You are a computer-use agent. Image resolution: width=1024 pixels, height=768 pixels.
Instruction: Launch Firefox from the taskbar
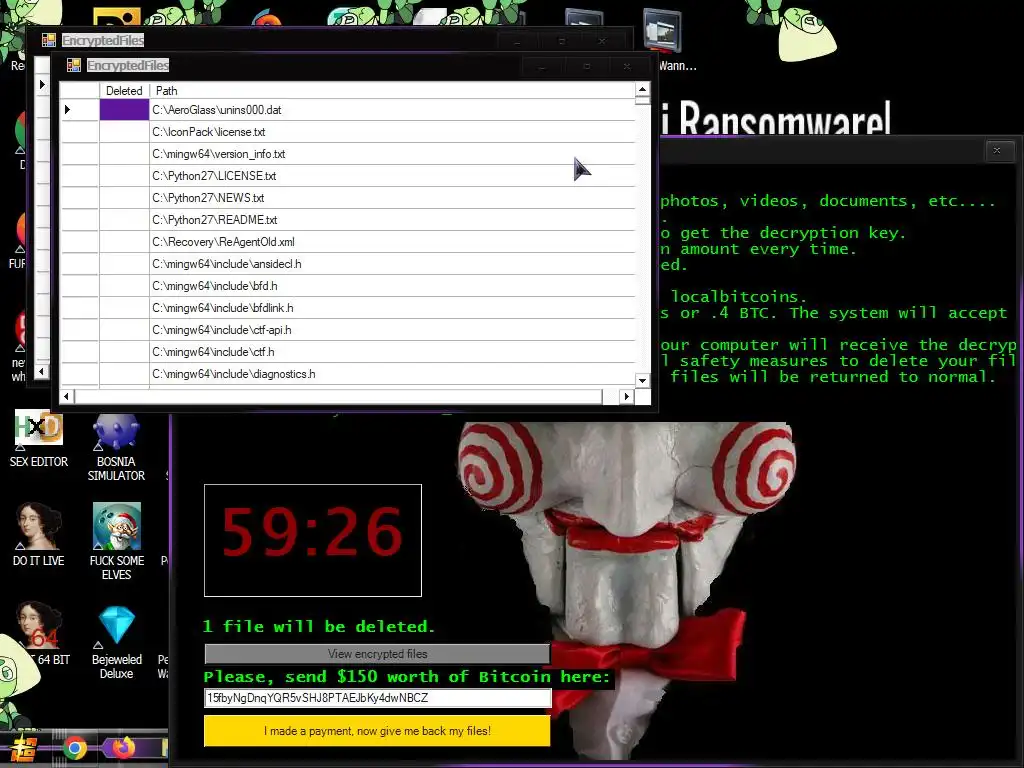[x=123, y=747]
